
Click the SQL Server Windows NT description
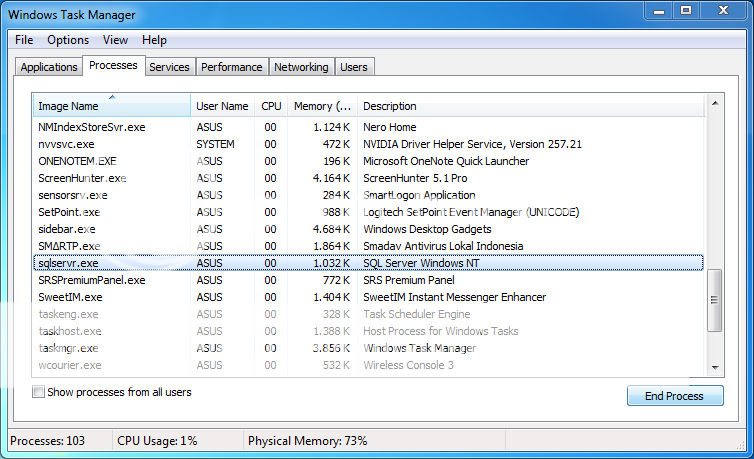[x=421, y=263]
